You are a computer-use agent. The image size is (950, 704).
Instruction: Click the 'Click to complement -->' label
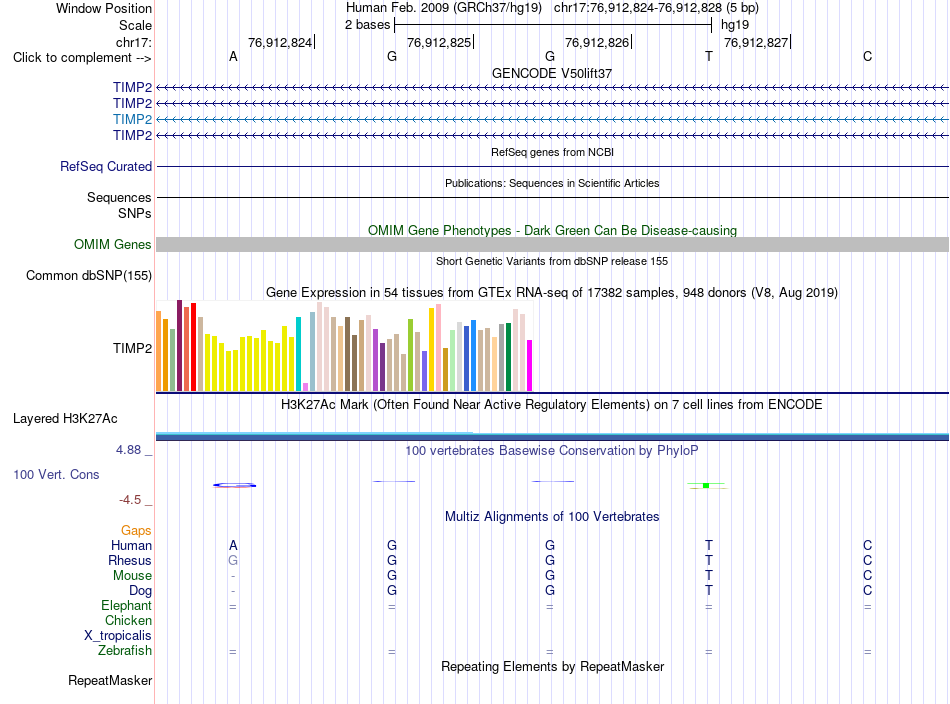(82, 58)
